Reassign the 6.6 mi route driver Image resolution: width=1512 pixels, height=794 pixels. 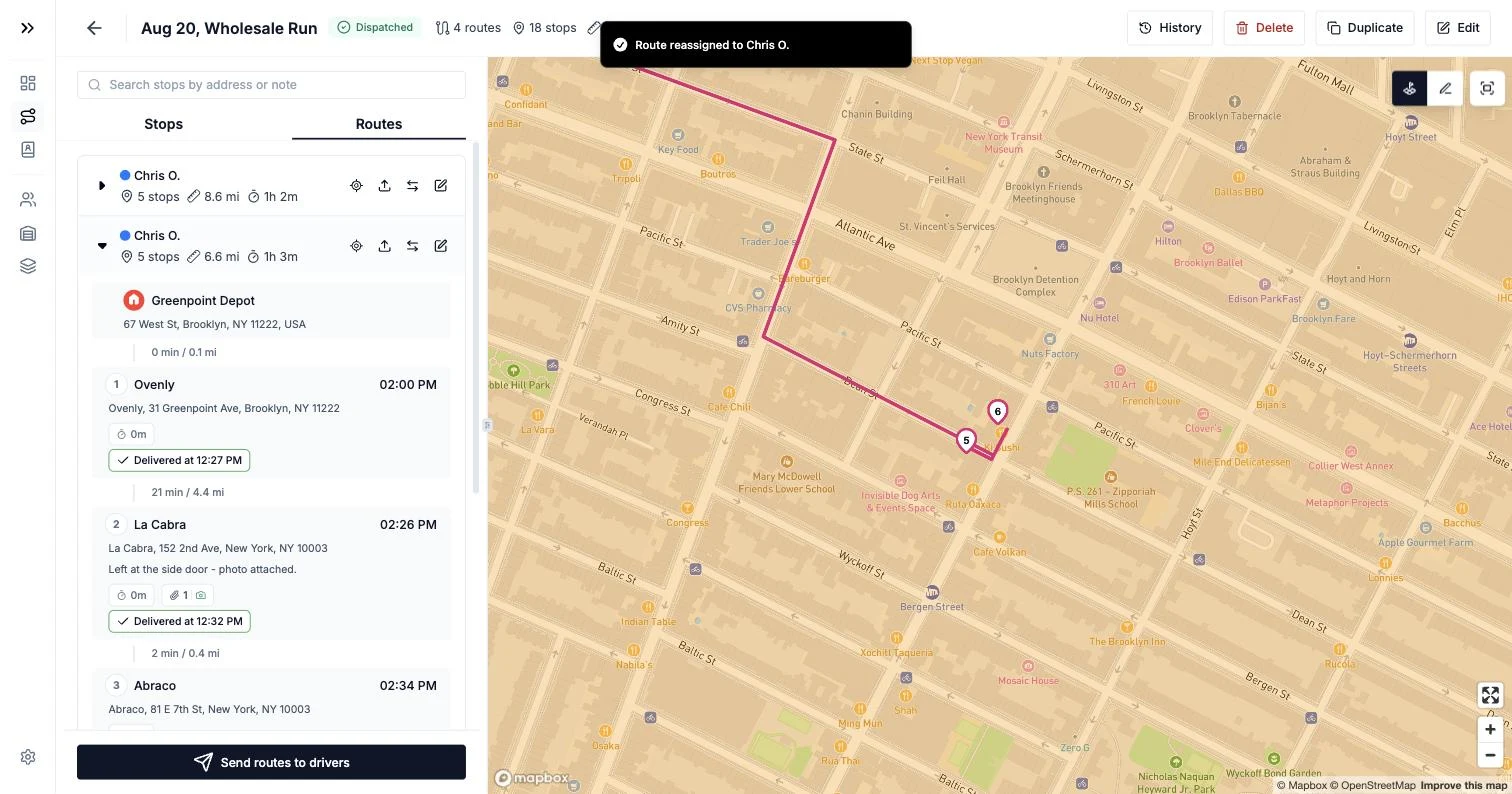point(412,246)
